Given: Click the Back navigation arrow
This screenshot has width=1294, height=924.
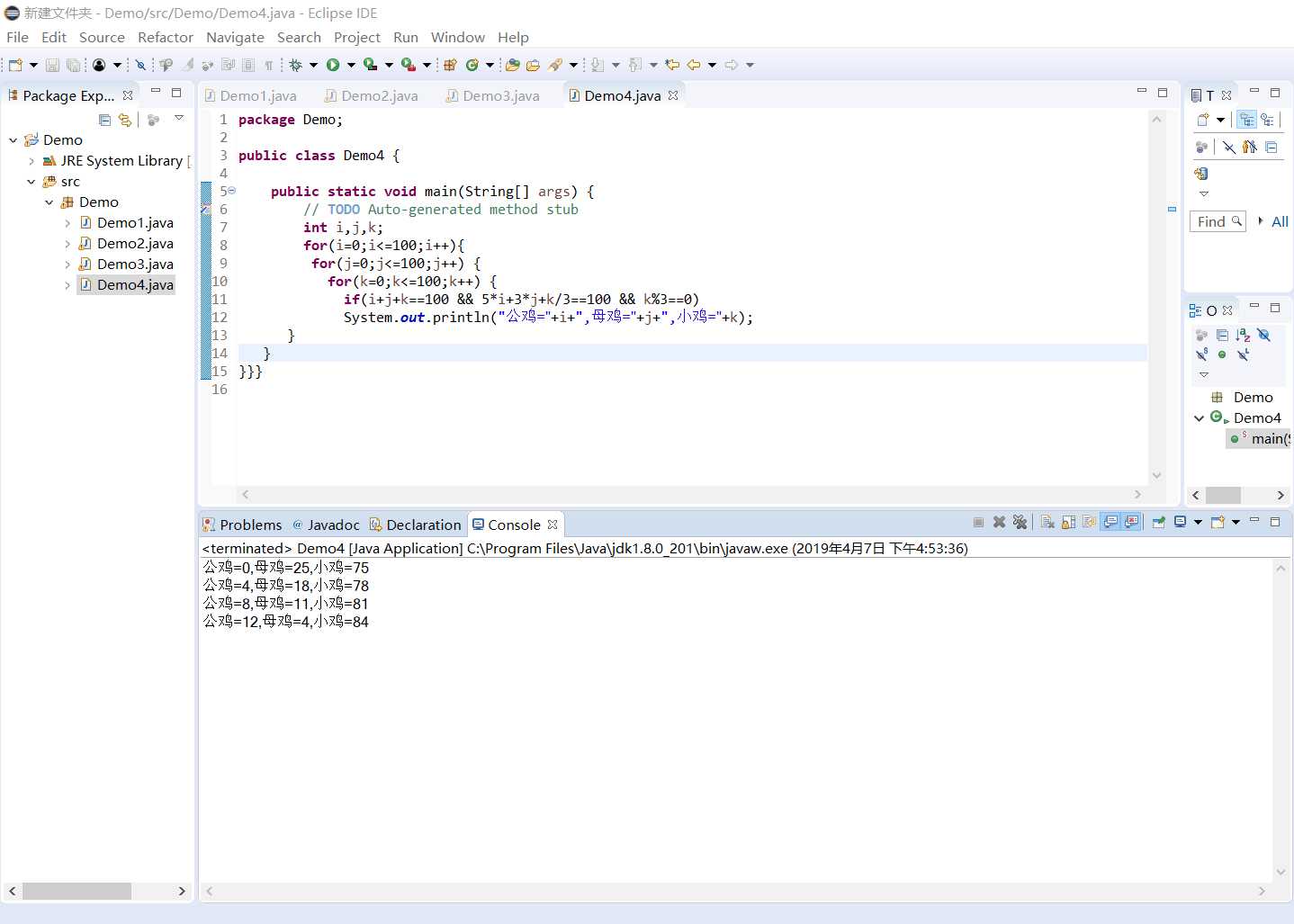Looking at the screenshot, I should tap(694, 65).
